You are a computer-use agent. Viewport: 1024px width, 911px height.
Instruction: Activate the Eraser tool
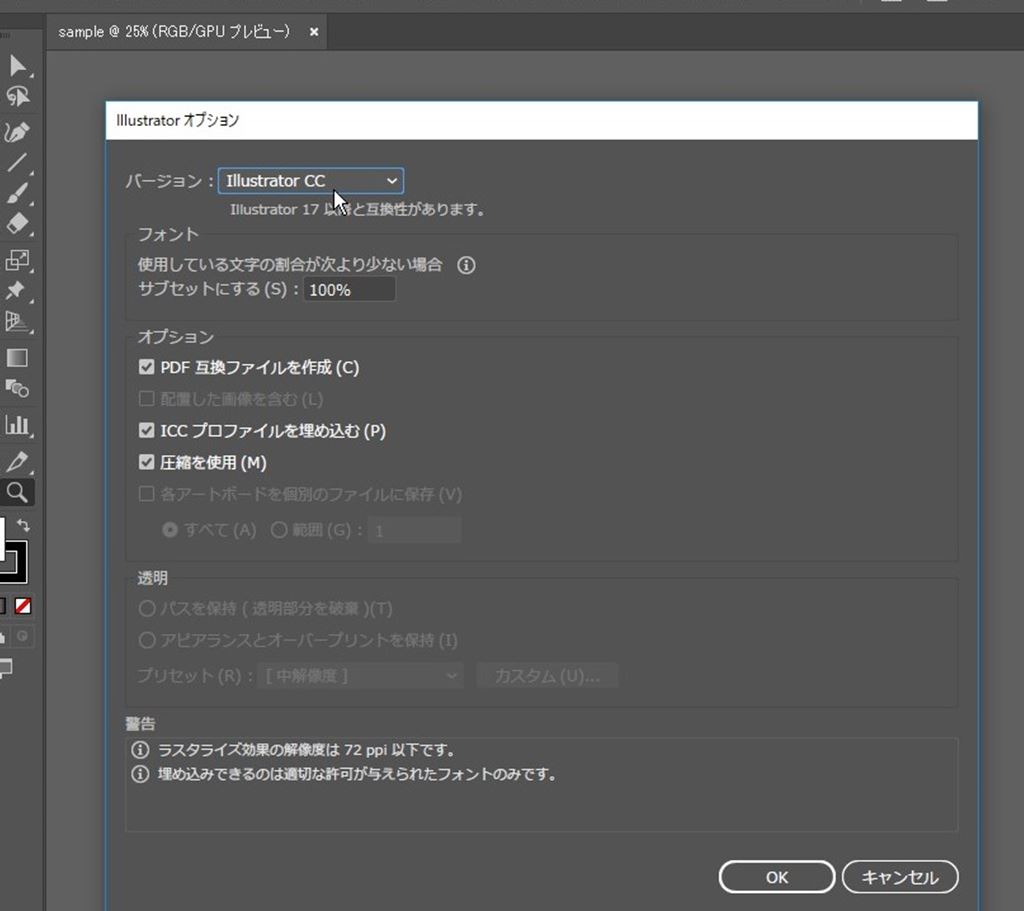point(17,224)
